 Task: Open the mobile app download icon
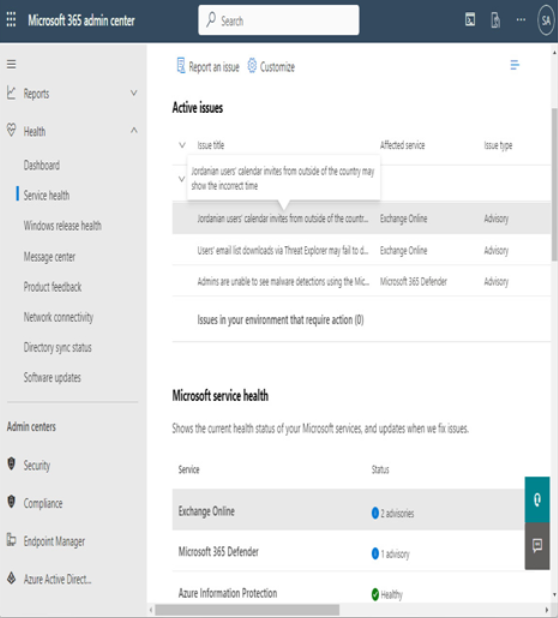point(495,20)
